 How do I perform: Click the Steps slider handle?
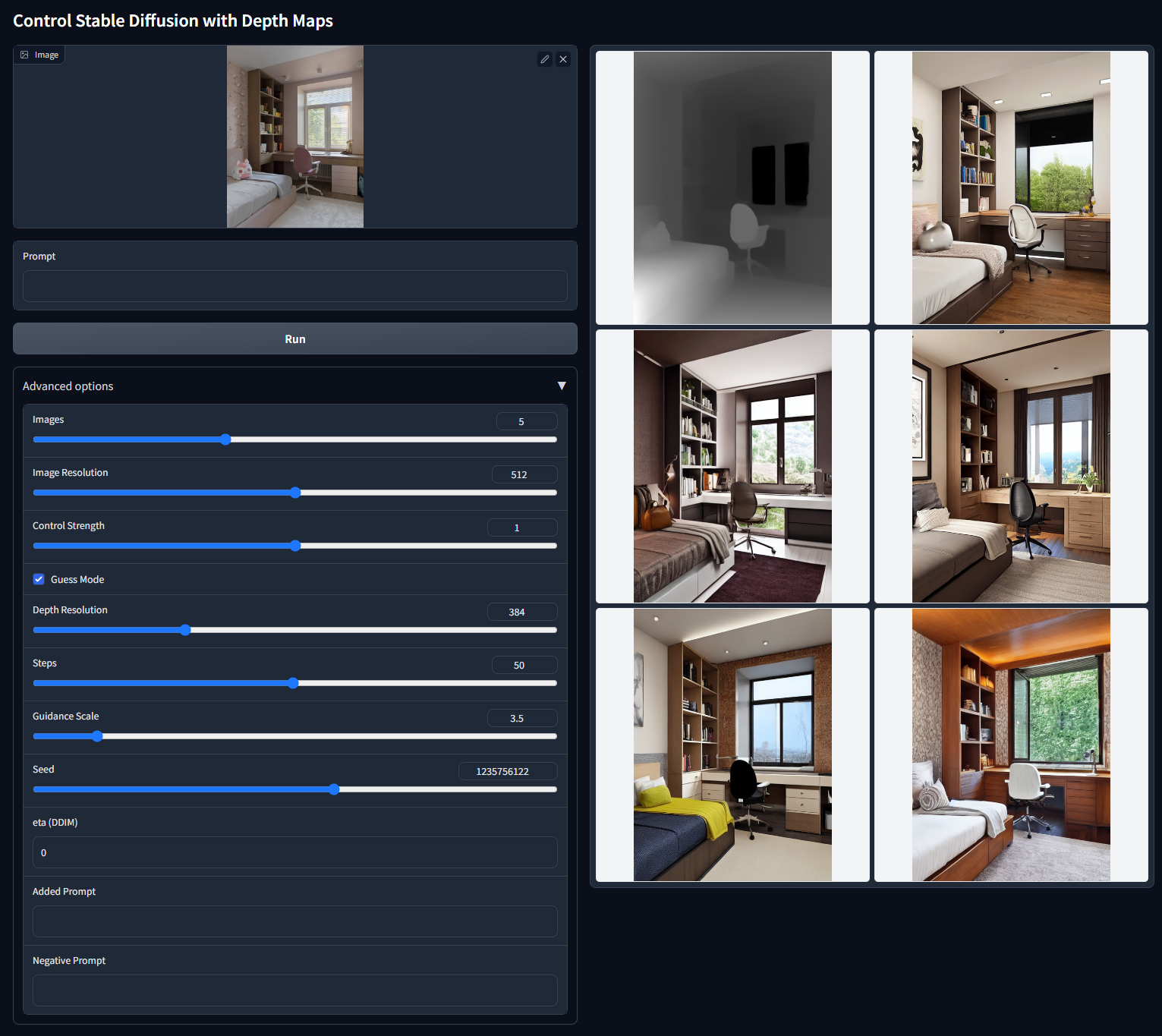tap(293, 683)
